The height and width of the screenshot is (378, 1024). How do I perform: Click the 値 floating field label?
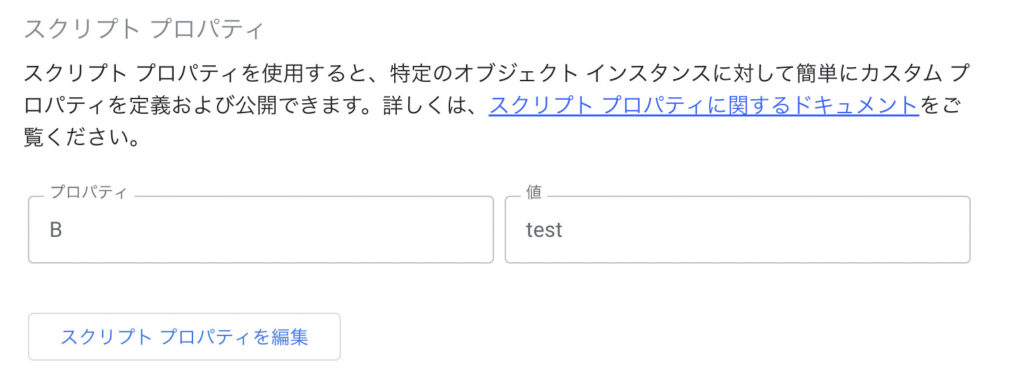(x=534, y=193)
